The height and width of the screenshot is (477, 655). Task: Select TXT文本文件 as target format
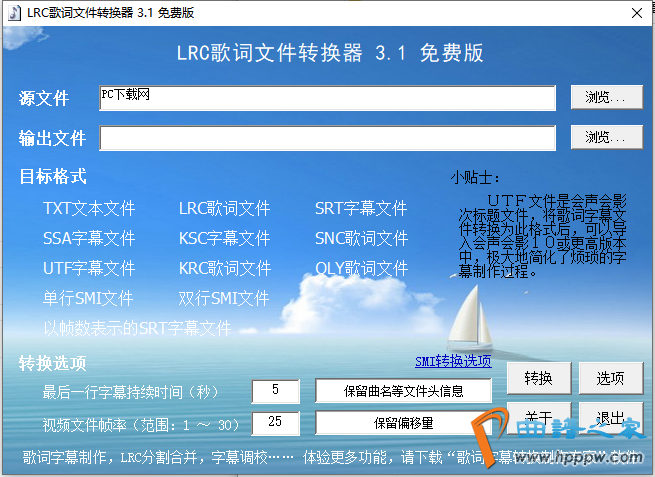[x=88, y=209]
